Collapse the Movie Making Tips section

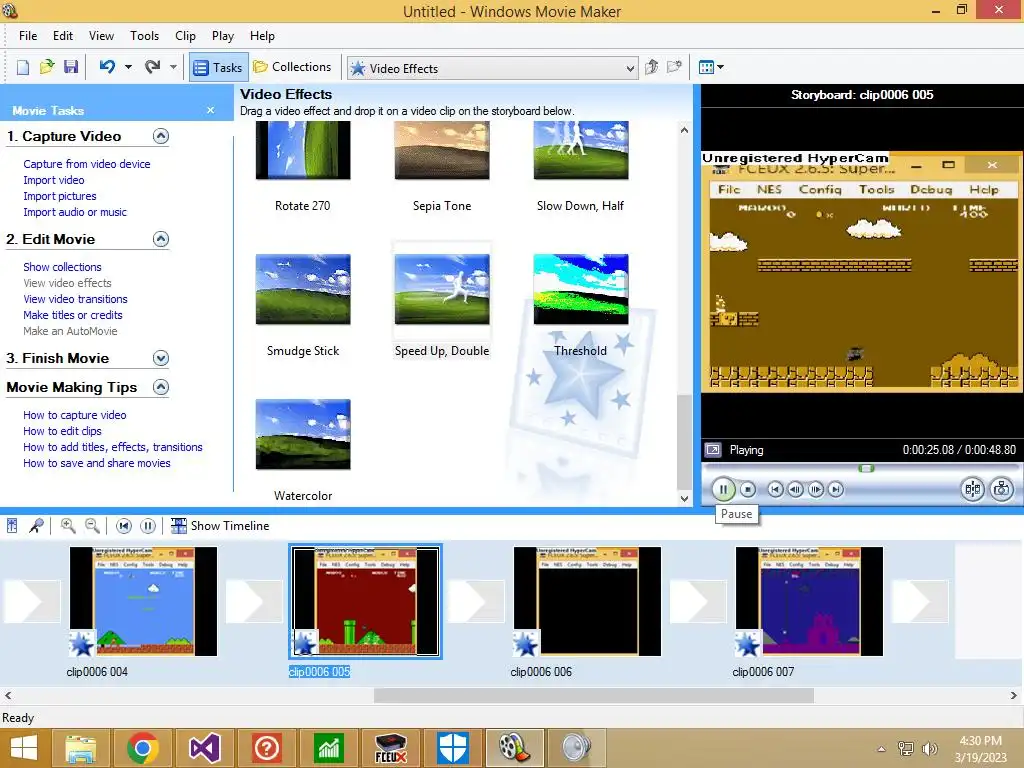point(161,387)
